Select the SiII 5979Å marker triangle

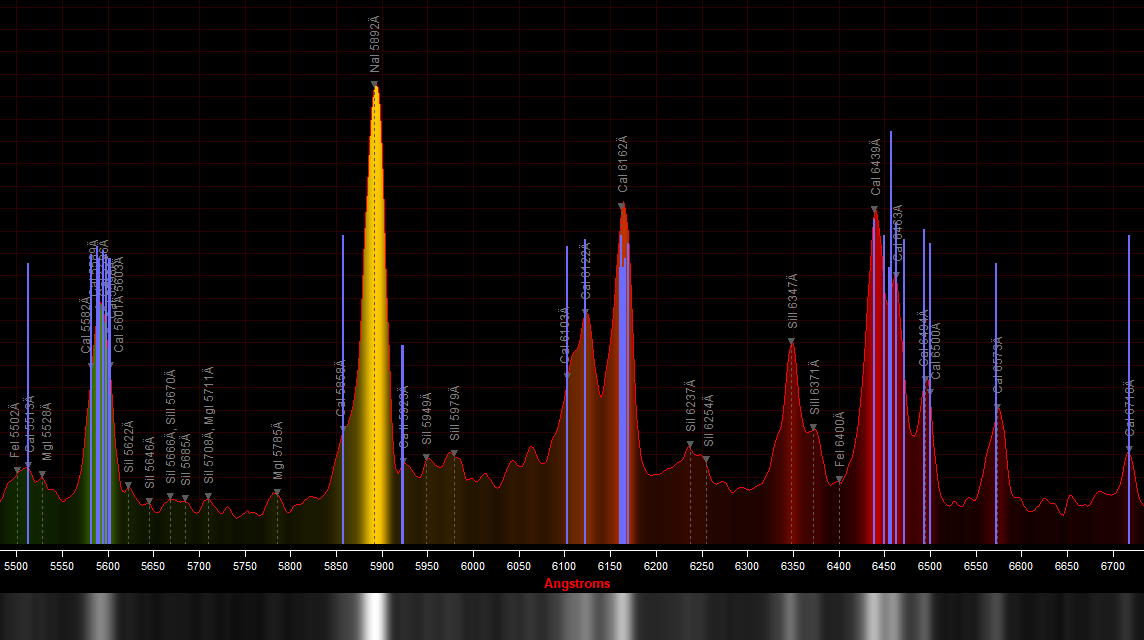[454, 454]
